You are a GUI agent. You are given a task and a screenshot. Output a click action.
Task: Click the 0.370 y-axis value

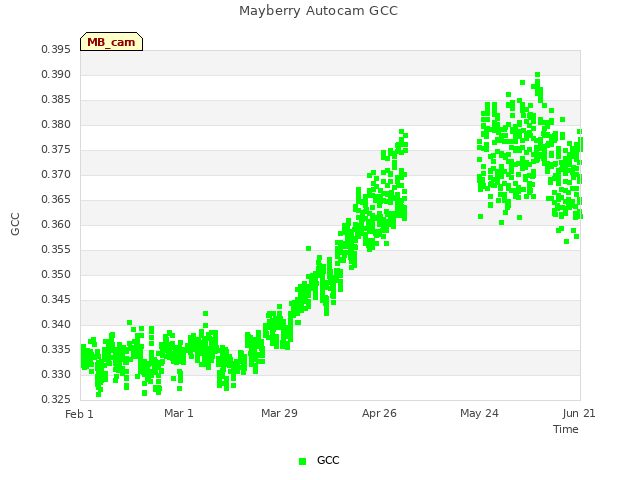pos(56,174)
